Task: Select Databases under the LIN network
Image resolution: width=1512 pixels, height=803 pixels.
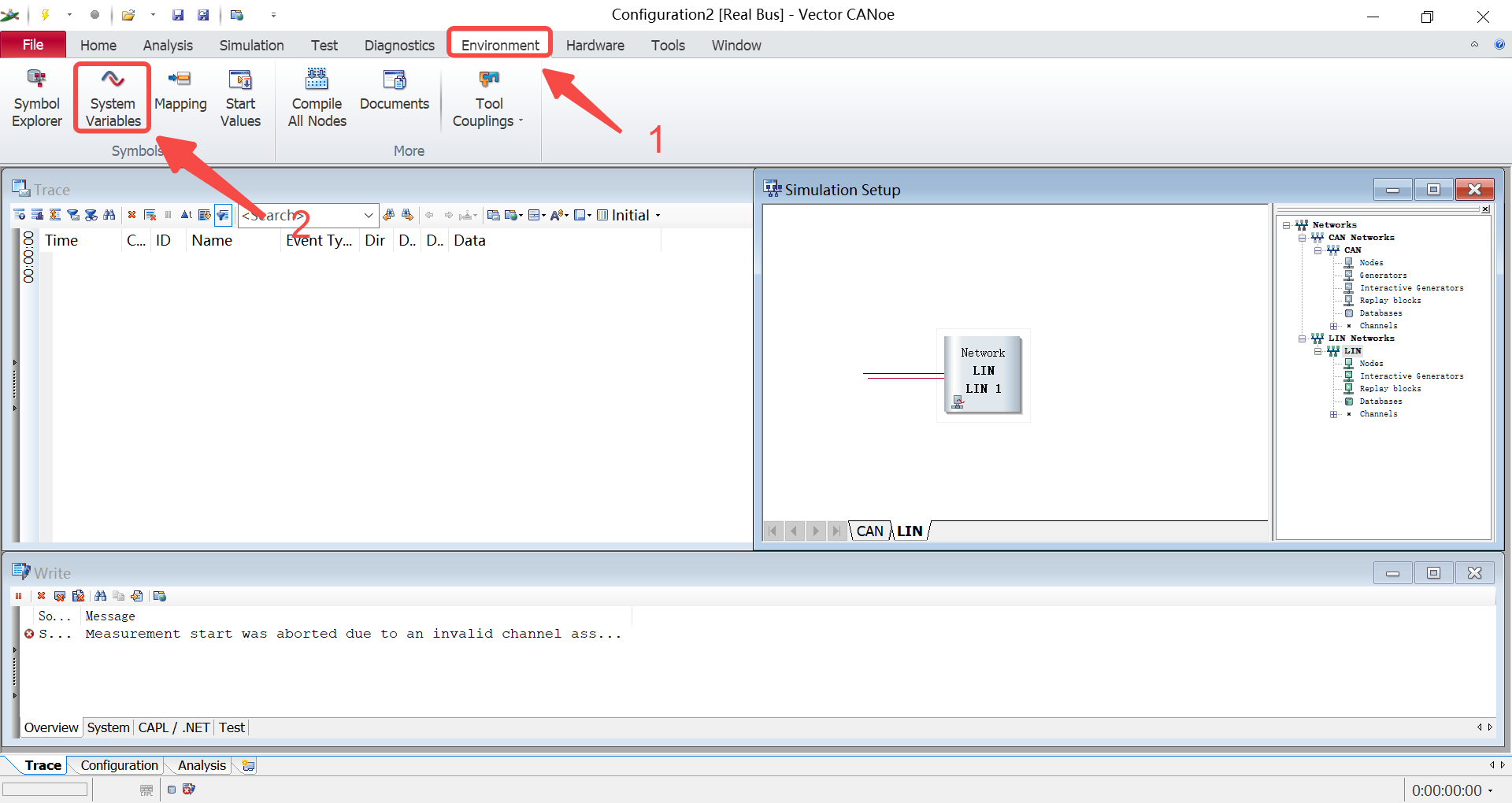Action: [x=1380, y=401]
